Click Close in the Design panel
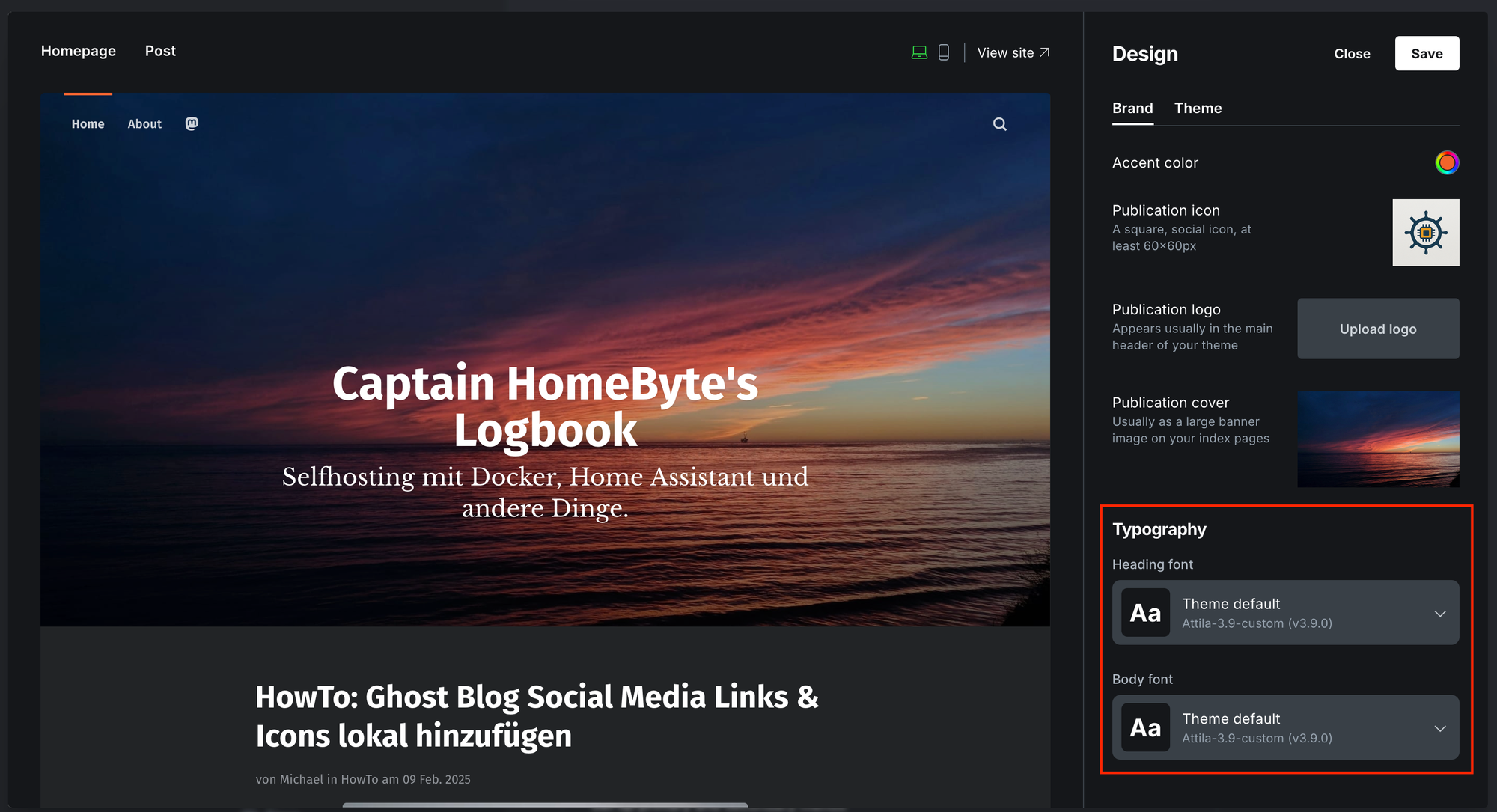This screenshot has height=812, width=1497. pyautogui.click(x=1352, y=54)
